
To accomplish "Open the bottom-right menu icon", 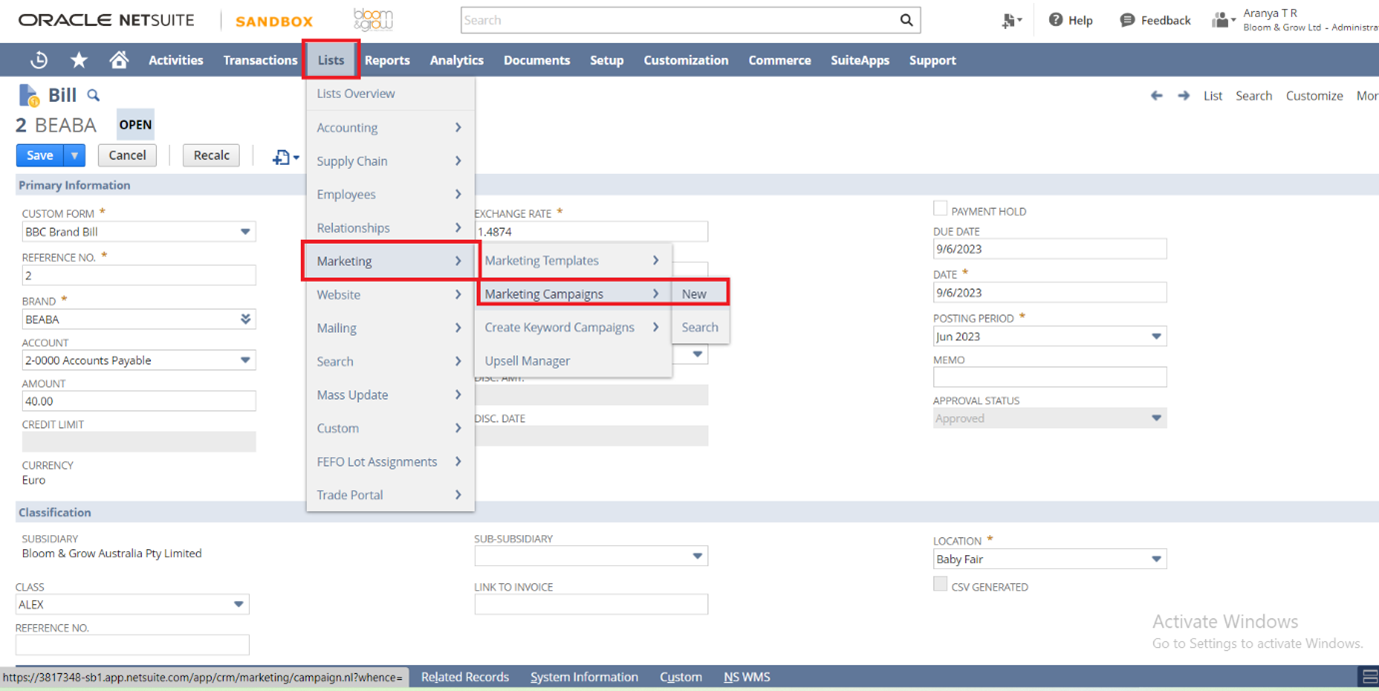I will pyautogui.click(x=1369, y=677).
